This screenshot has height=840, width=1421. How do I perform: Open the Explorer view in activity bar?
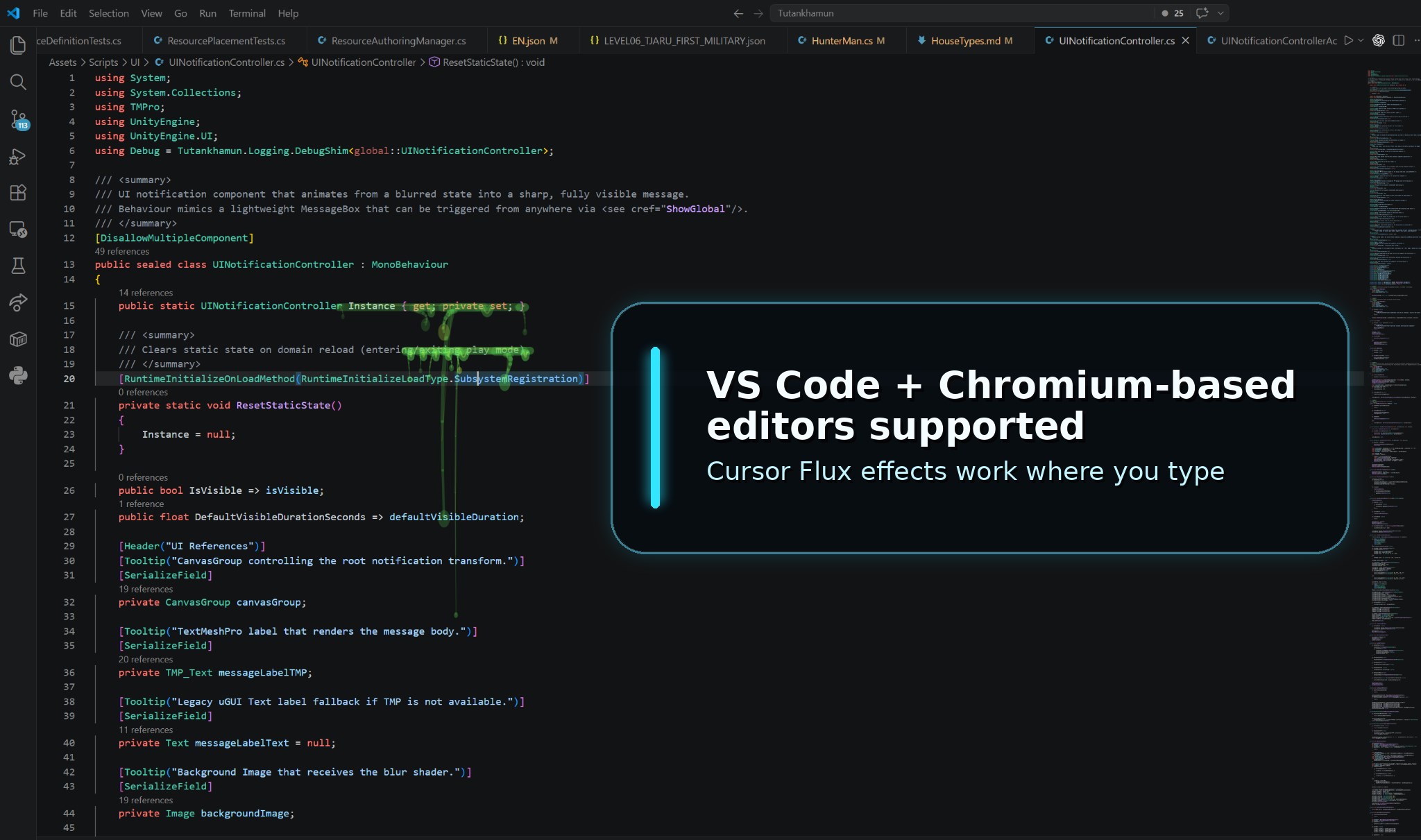18,46
